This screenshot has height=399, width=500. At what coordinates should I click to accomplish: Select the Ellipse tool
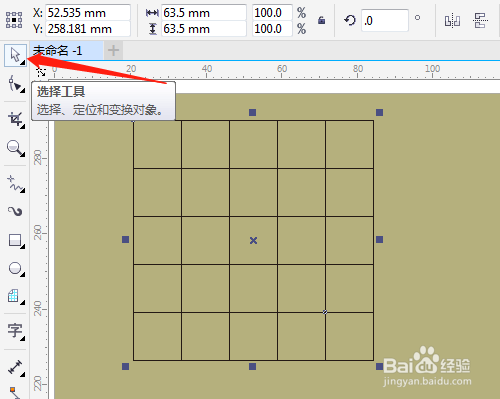(x=15, y=268)
